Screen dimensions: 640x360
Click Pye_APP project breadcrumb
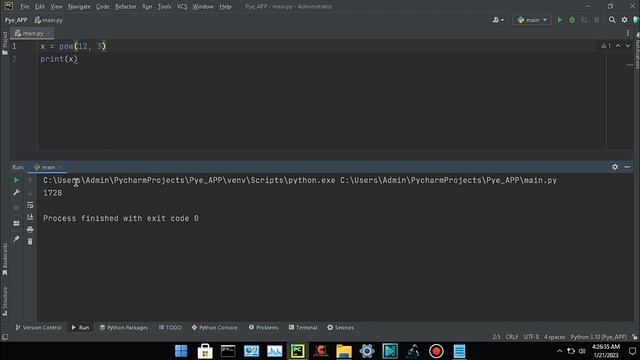coord(16,20)
